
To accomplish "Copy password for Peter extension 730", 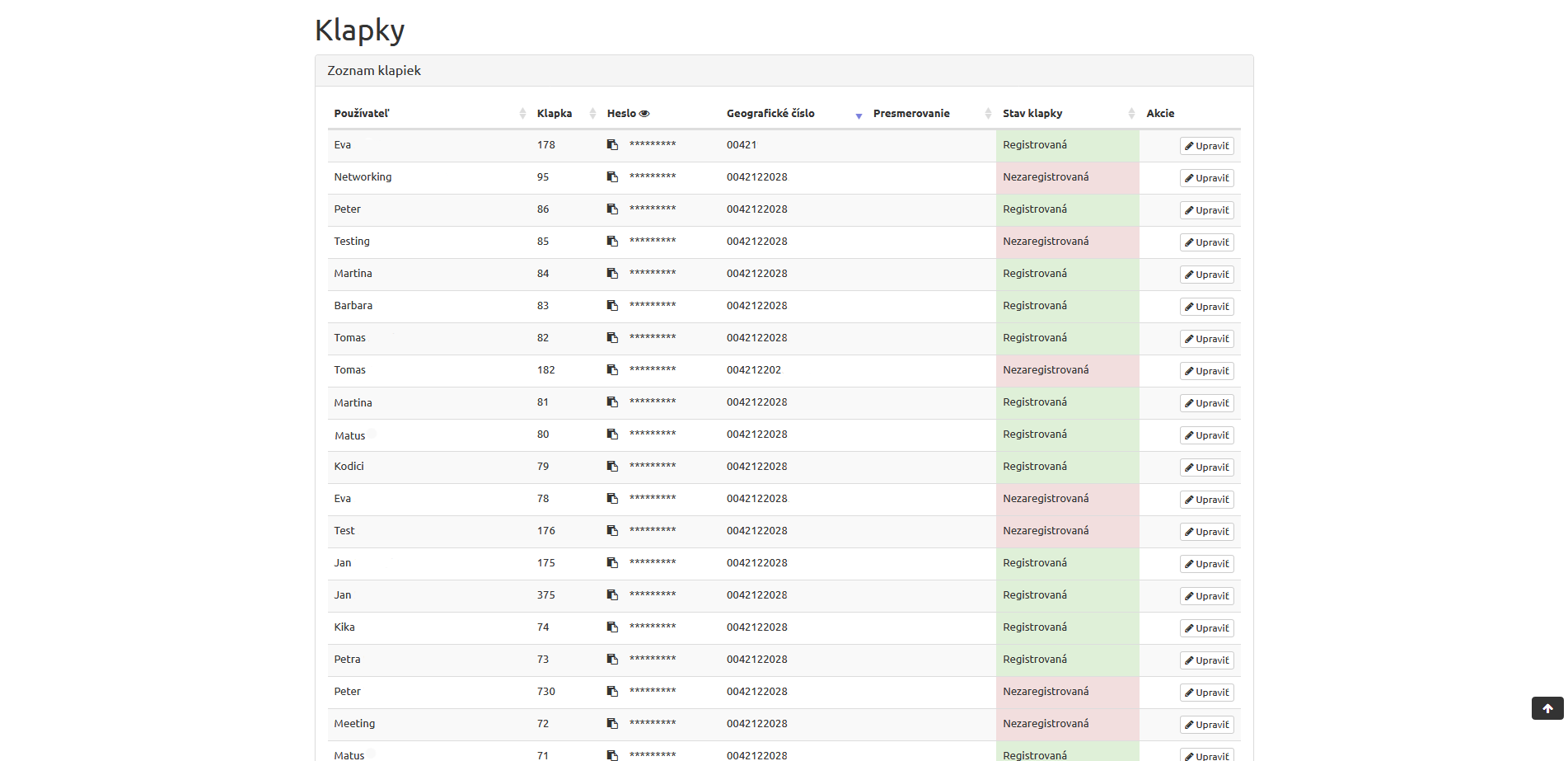I will point(612,692).
